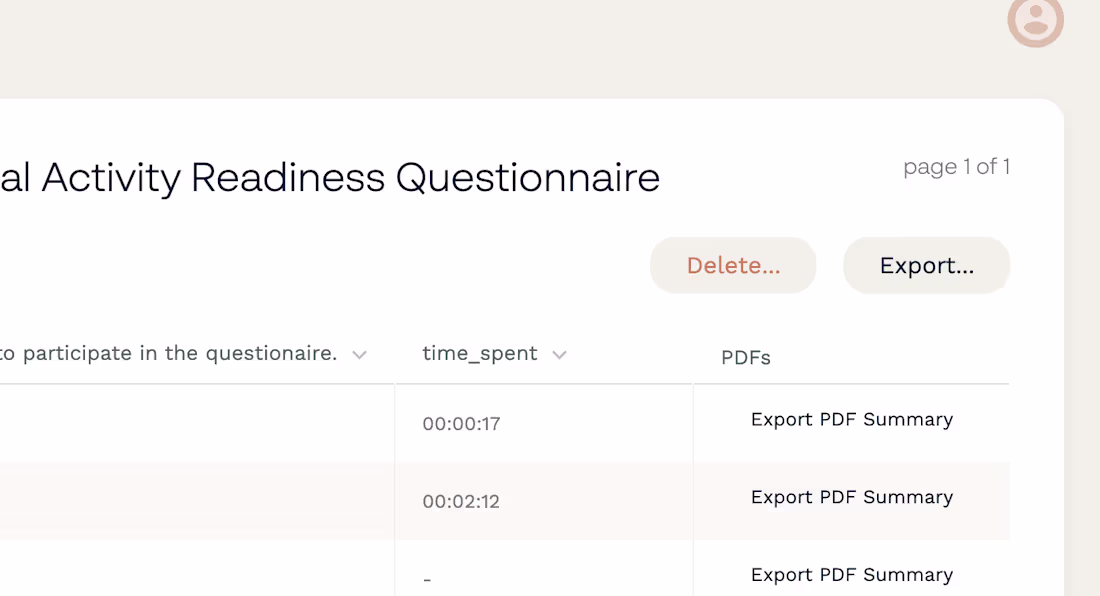Click the 00:00:17 time cell

pos(460,423)
